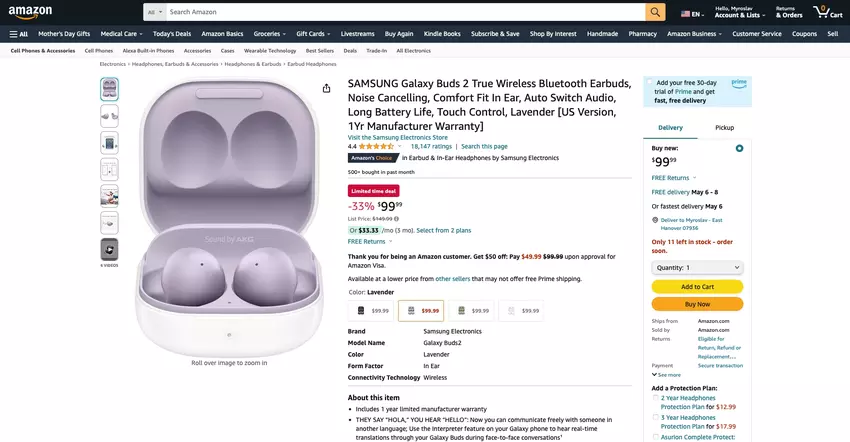The height and width of the screenshot is (442, 850).
Task: Expand the See more details link
Action: point(666,375)
